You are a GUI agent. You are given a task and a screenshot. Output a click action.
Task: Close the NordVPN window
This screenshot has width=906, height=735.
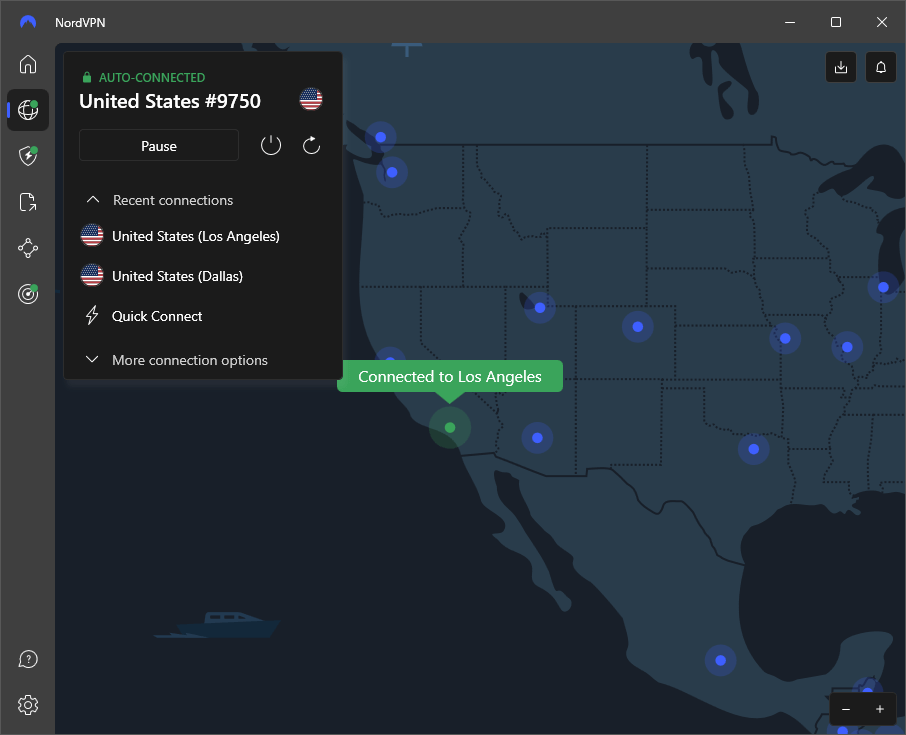tap(882, 22)
